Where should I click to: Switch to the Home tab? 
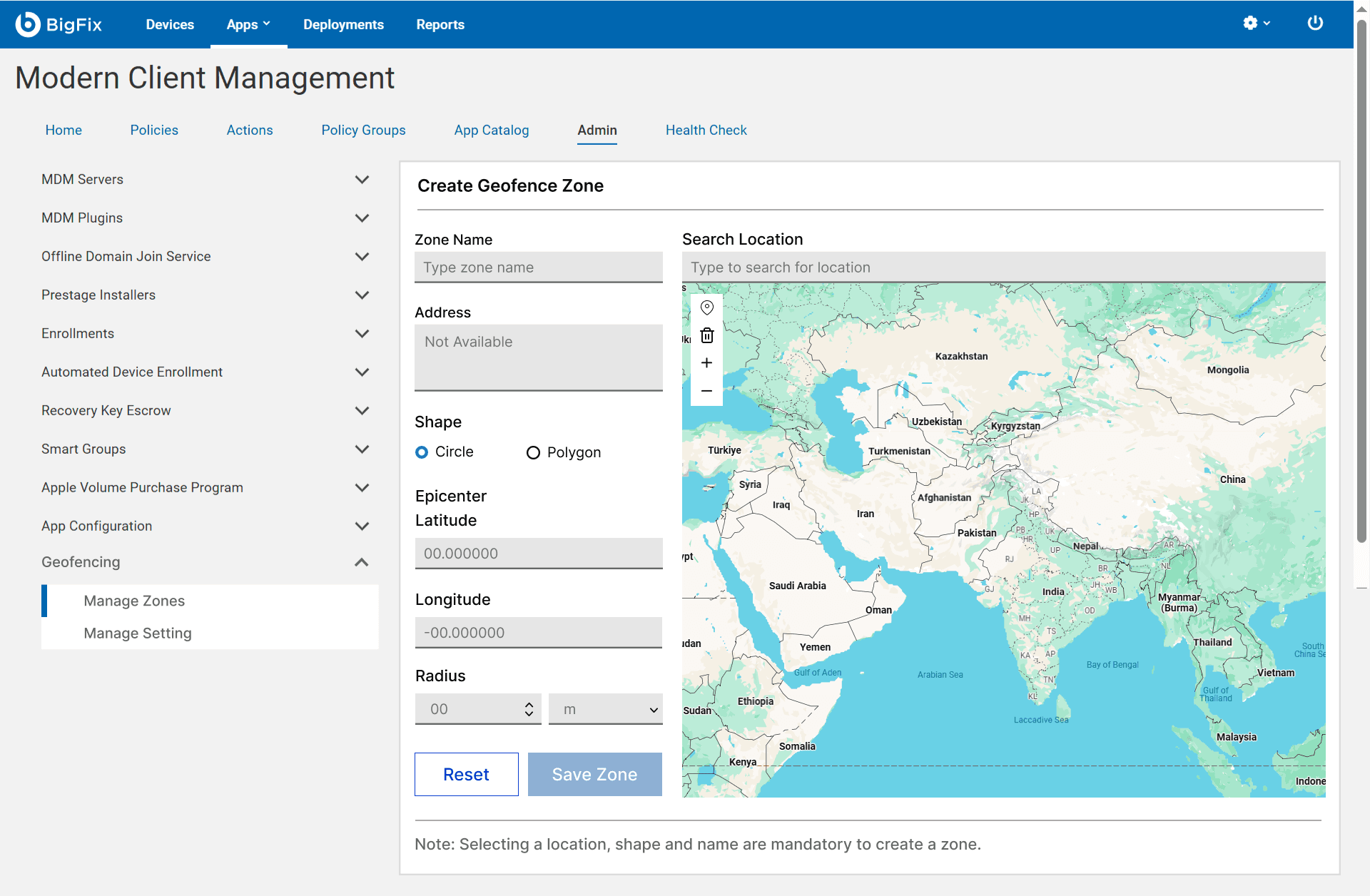(64, 130)
